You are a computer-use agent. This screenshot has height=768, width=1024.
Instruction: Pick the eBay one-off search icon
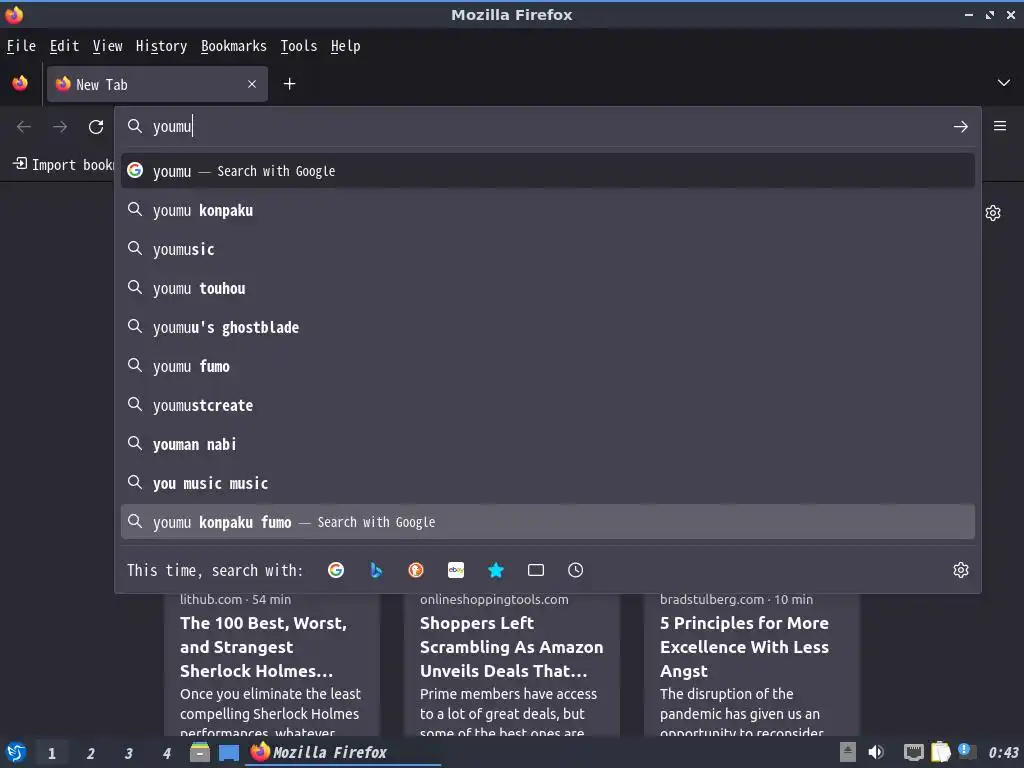(x=456, y=570)
